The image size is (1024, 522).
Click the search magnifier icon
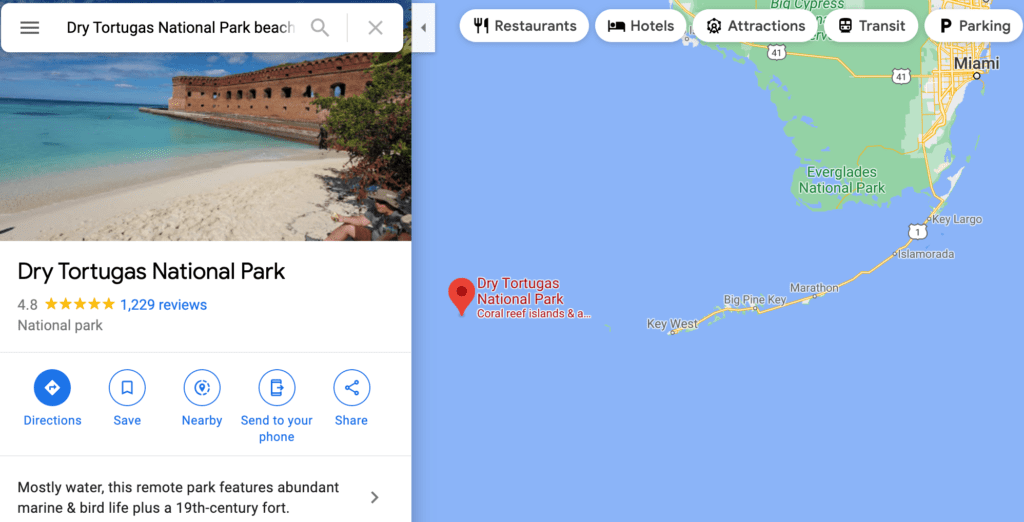point(319,27)
